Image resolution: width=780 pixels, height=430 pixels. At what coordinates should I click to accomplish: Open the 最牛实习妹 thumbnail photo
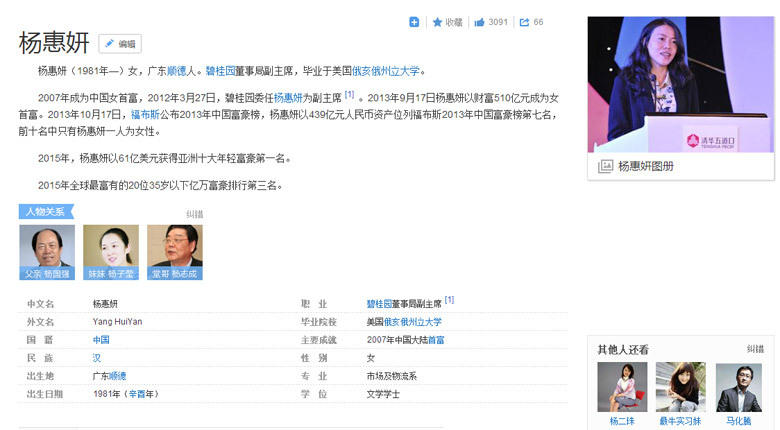[681, 387]
